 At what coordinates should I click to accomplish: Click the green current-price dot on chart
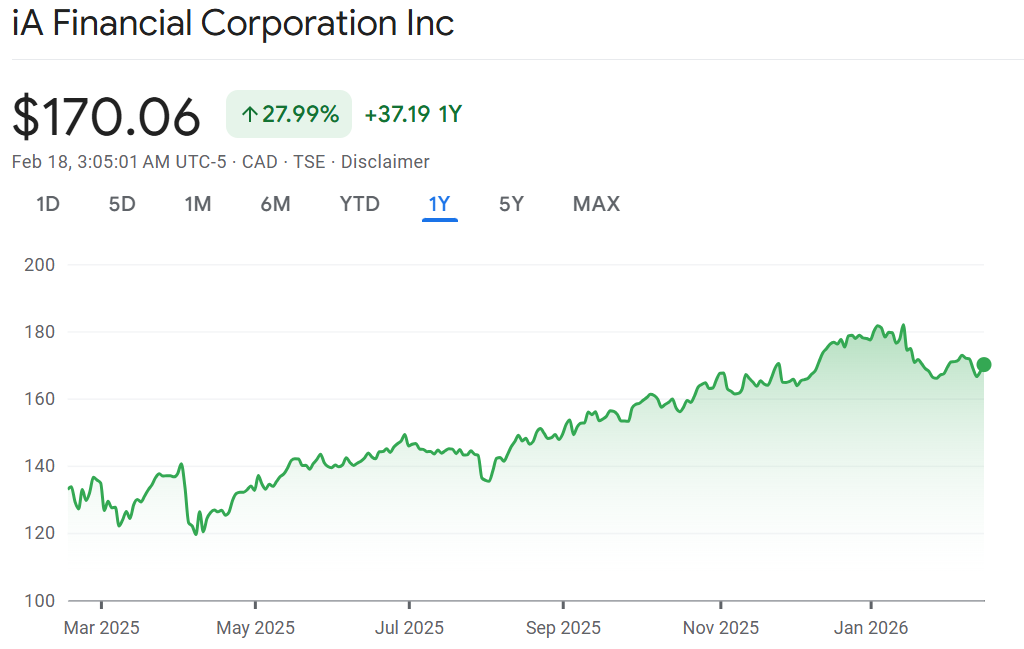tap(984, 364)
